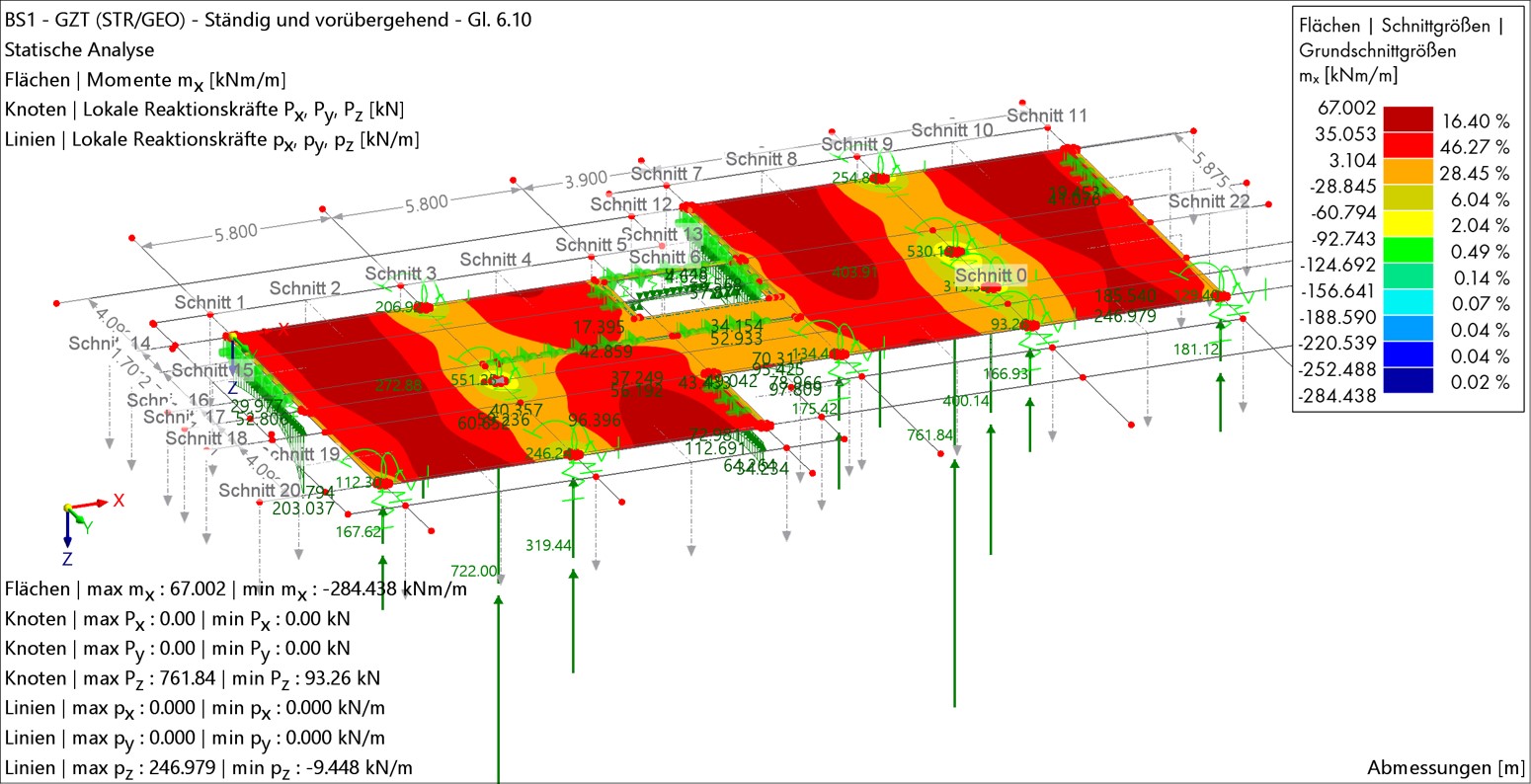
Task: Click the 722.00 reaction force value
Action: (x=474, y=571)
